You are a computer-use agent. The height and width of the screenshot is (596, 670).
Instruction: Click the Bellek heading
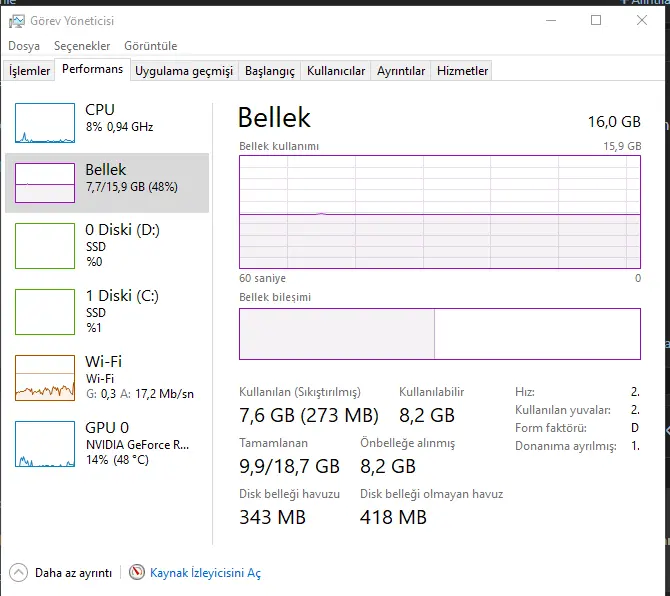pos(274,117)
